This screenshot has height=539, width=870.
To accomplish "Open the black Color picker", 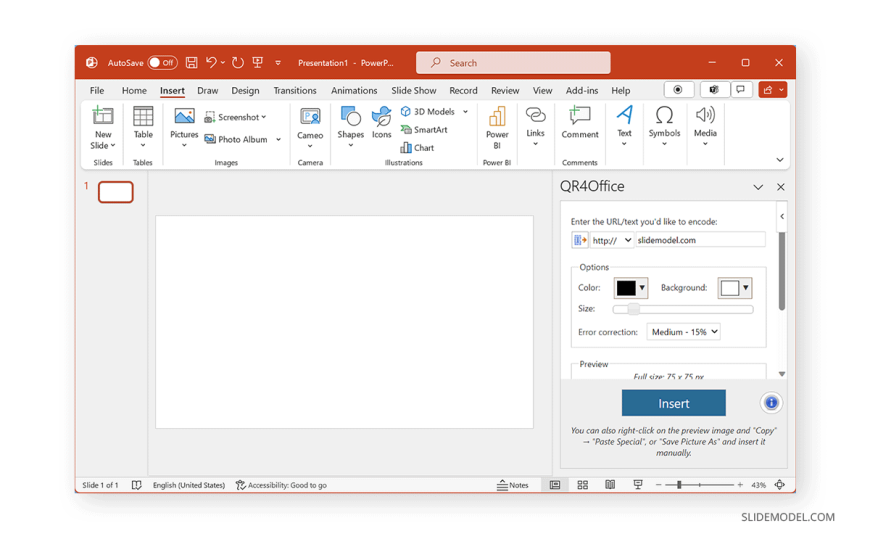I will point(631,288).
